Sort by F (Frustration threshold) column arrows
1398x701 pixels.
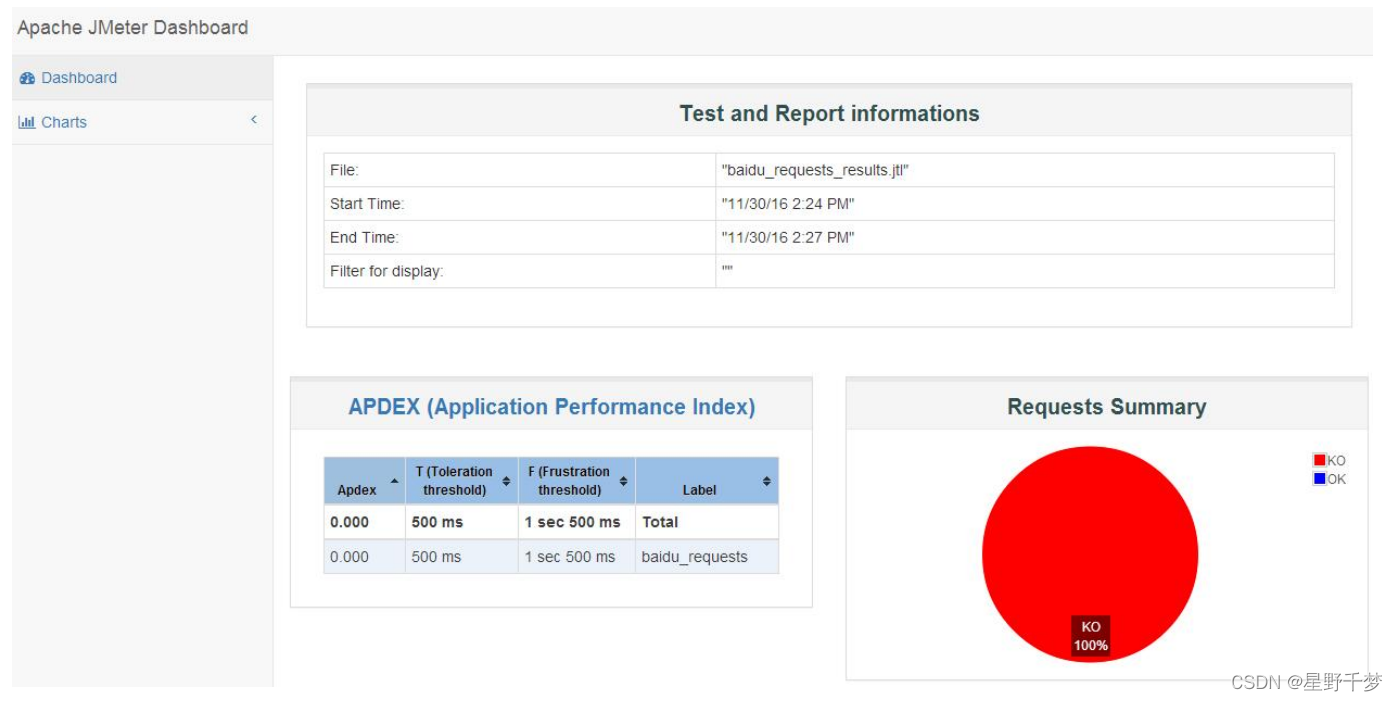[623, 481]
